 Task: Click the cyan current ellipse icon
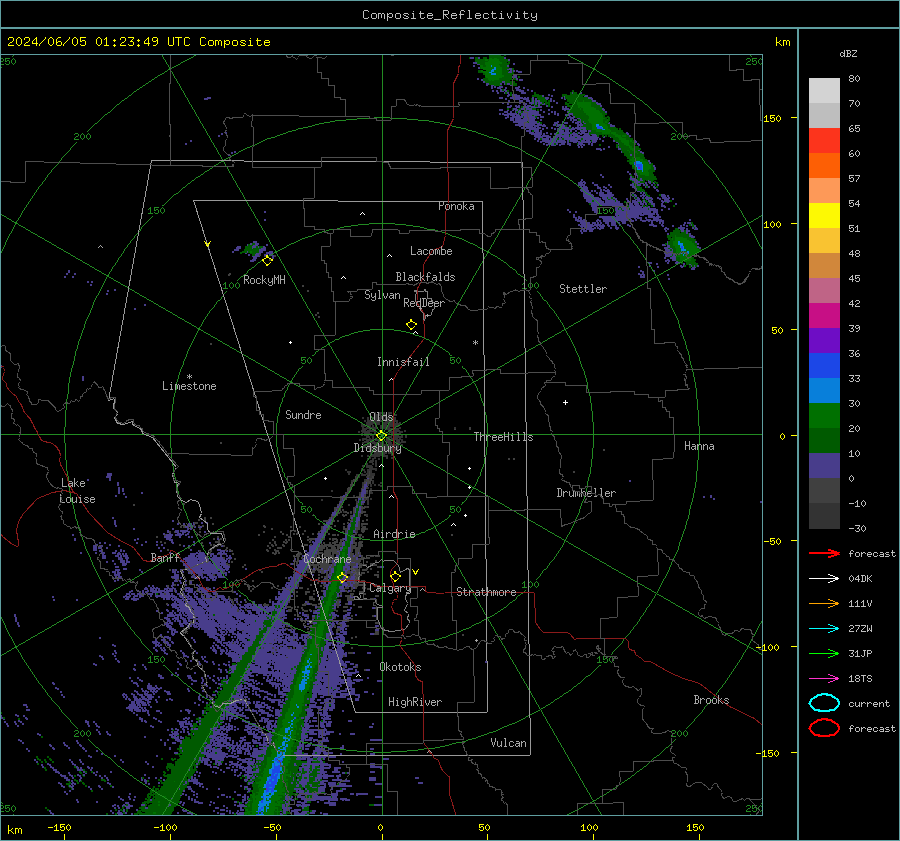coord(824,703)
